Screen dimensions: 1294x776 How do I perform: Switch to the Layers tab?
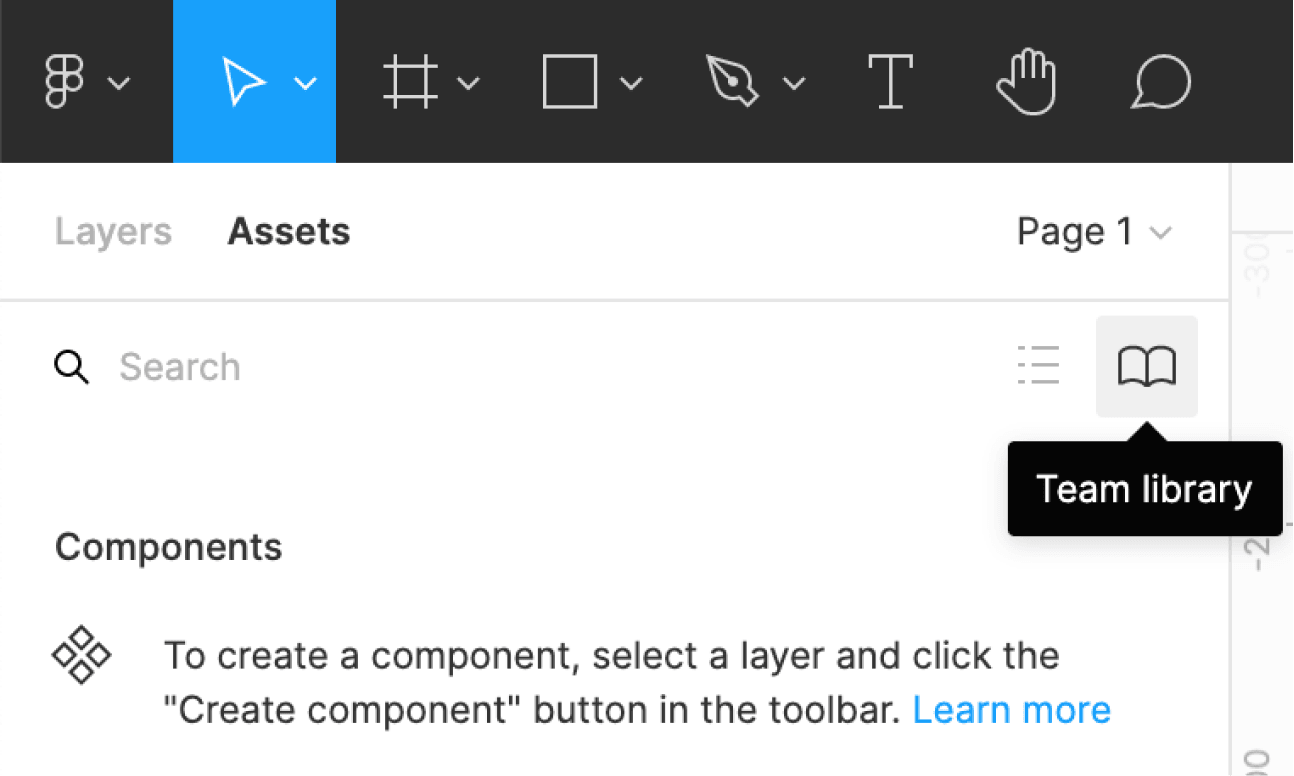(113, 232)
